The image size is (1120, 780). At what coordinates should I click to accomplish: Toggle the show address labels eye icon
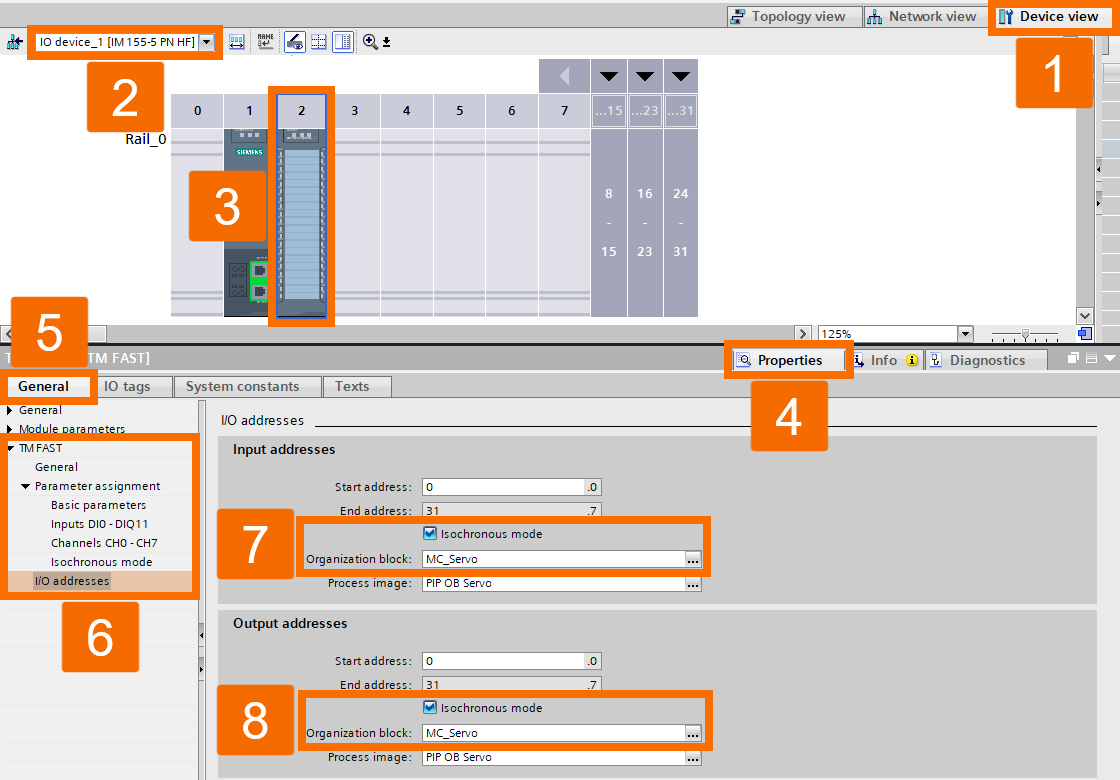click(294, 42)
